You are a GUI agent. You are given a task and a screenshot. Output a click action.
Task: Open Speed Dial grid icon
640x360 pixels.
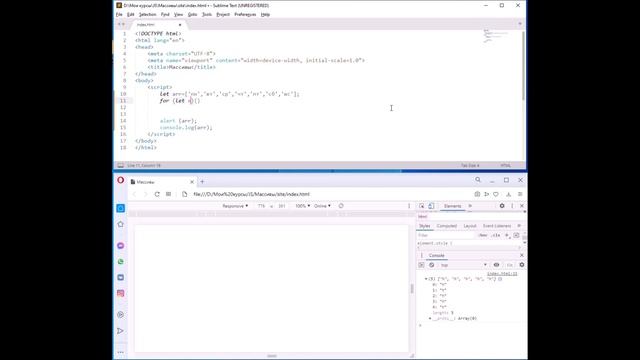[169, 194]
